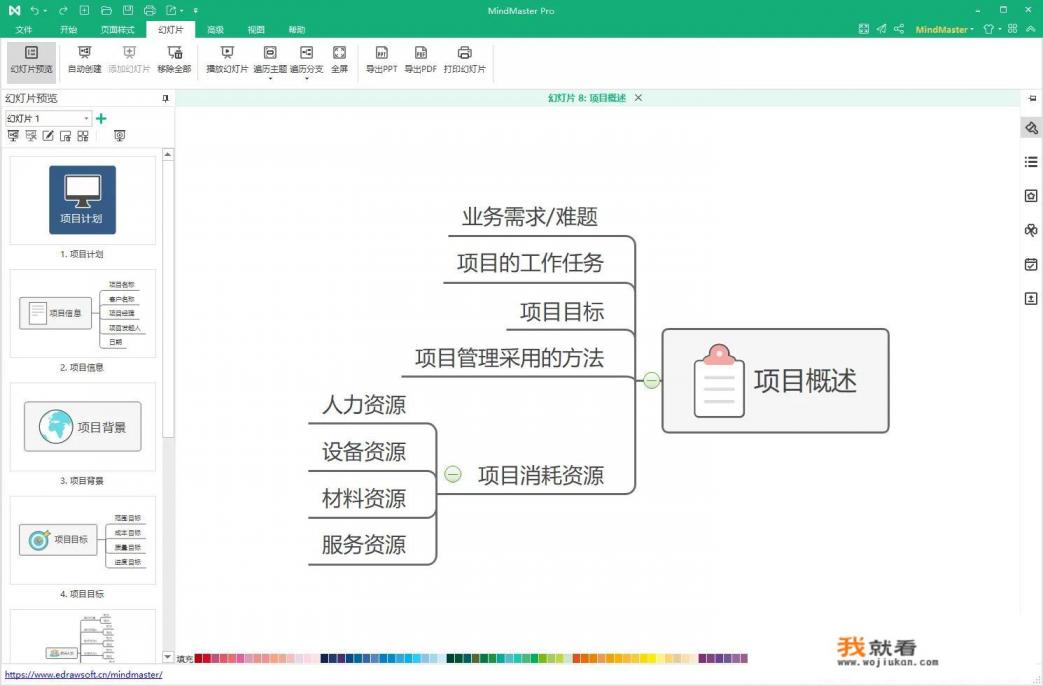Open the clipart clover icon in right sidebar
Image resolution: width=1043 pixels, height=686 pixels.
click(x=1031, y=230)
